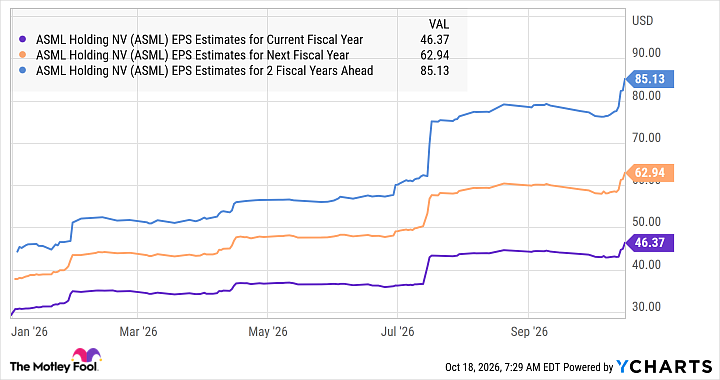Image resolution: width=720 pixels, height=380 pixels.
Task: Click legend value 46.37
Action: coord(434,40)
